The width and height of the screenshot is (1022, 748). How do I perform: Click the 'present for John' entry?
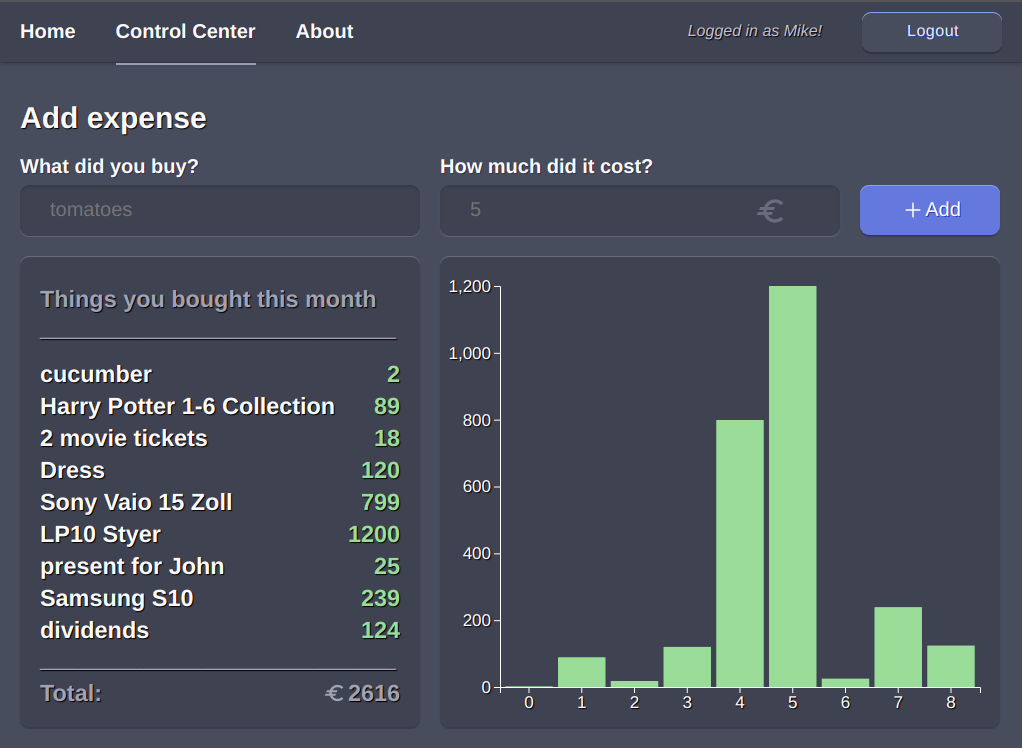(x=132, y=566)
